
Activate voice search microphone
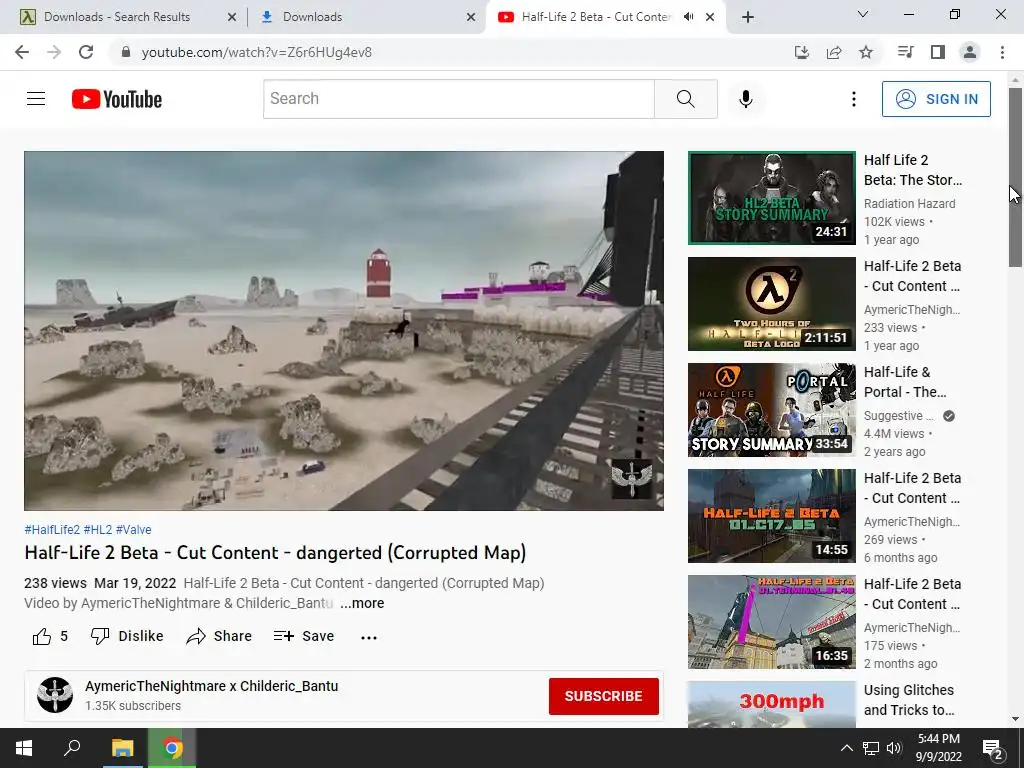click(x=746, y=99)
